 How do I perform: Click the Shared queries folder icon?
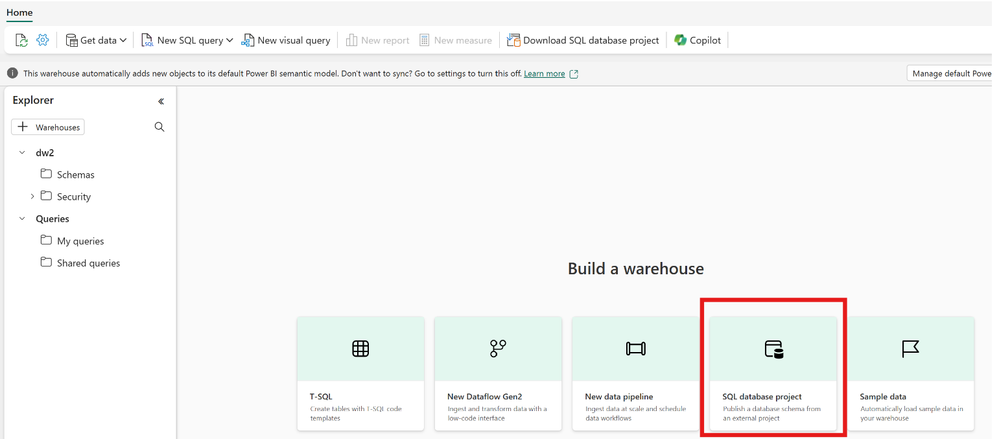[x=46, y=263]
